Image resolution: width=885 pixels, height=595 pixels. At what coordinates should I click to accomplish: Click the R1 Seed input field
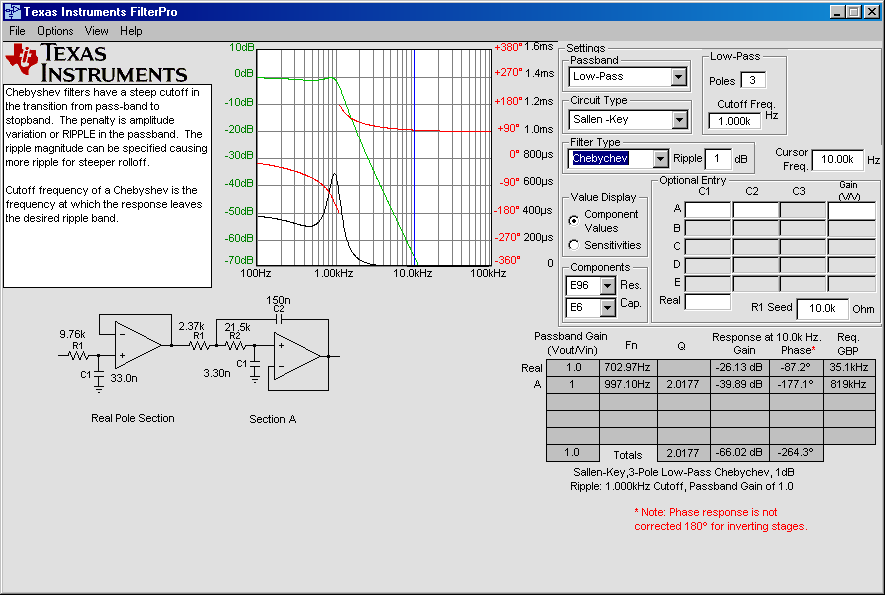[822, 308]
